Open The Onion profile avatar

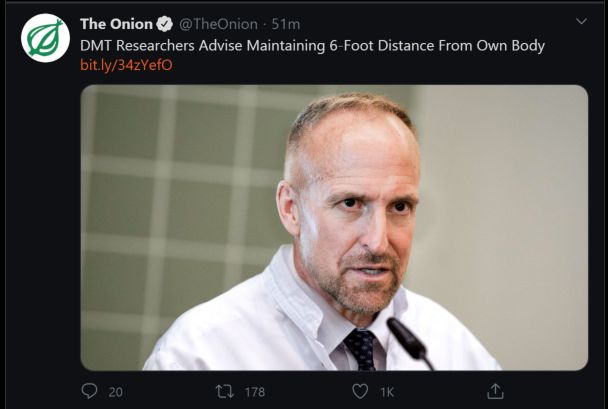tap(46, 38)
